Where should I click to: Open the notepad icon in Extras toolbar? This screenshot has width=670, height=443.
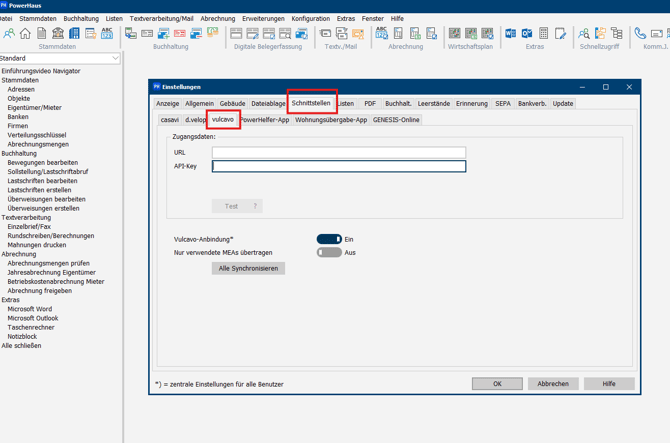click(560, 34)
